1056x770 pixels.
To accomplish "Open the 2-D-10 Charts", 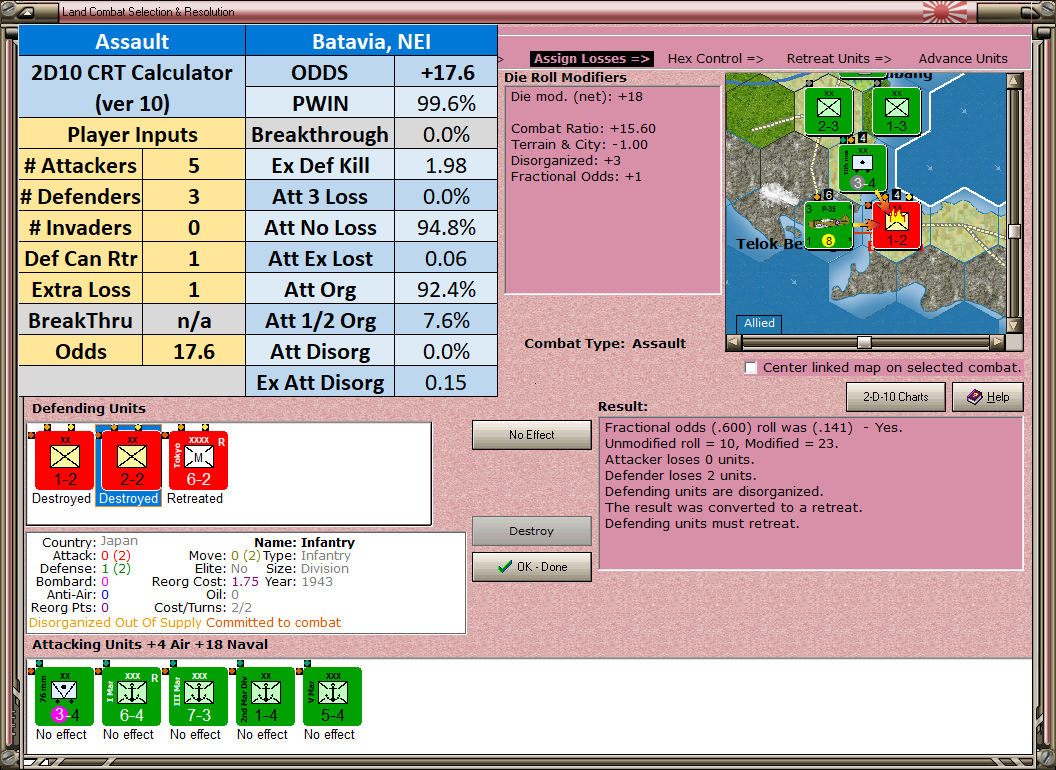I will point(895,397).
